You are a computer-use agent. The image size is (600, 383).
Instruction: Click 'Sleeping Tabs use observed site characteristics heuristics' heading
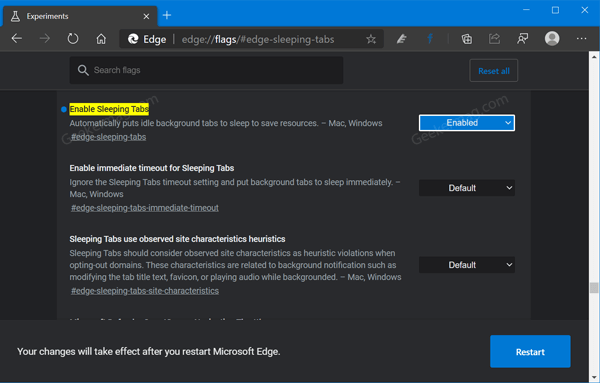click(x=177, y=239)
